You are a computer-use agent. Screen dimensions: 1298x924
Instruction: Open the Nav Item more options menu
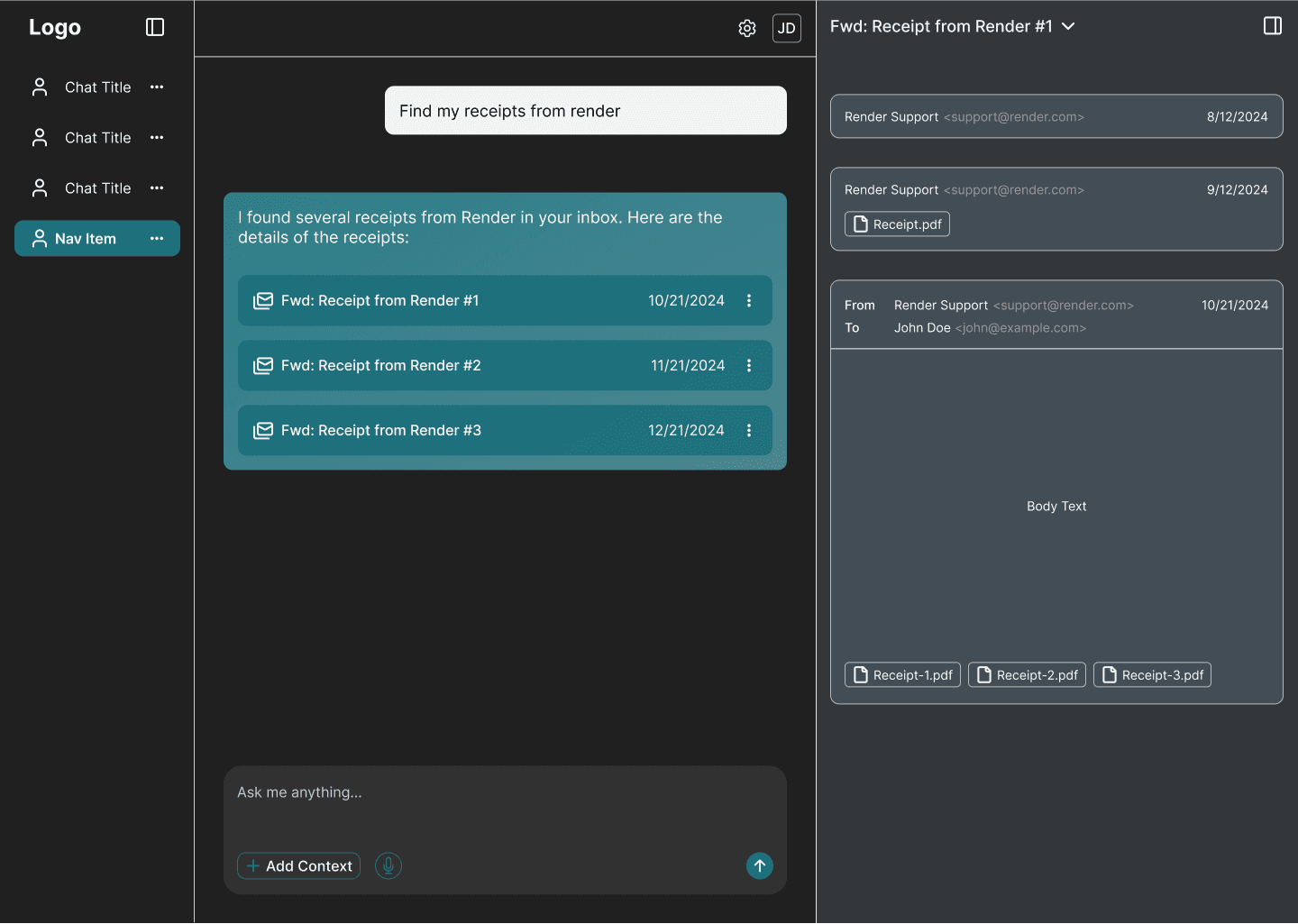[x=157, y=239]
